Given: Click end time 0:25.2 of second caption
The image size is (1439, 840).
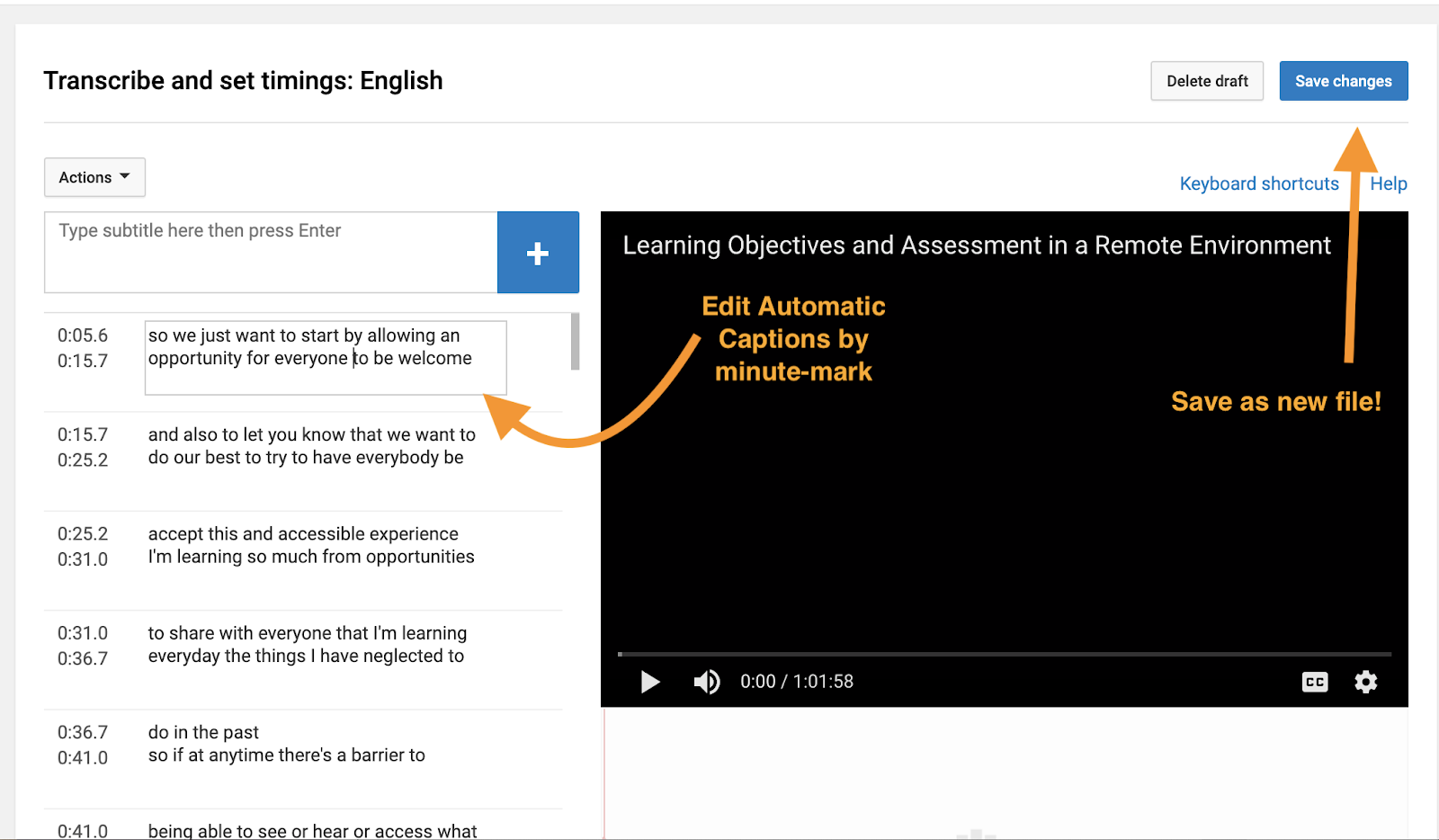Looking at the screenshot, I should 83,460.
